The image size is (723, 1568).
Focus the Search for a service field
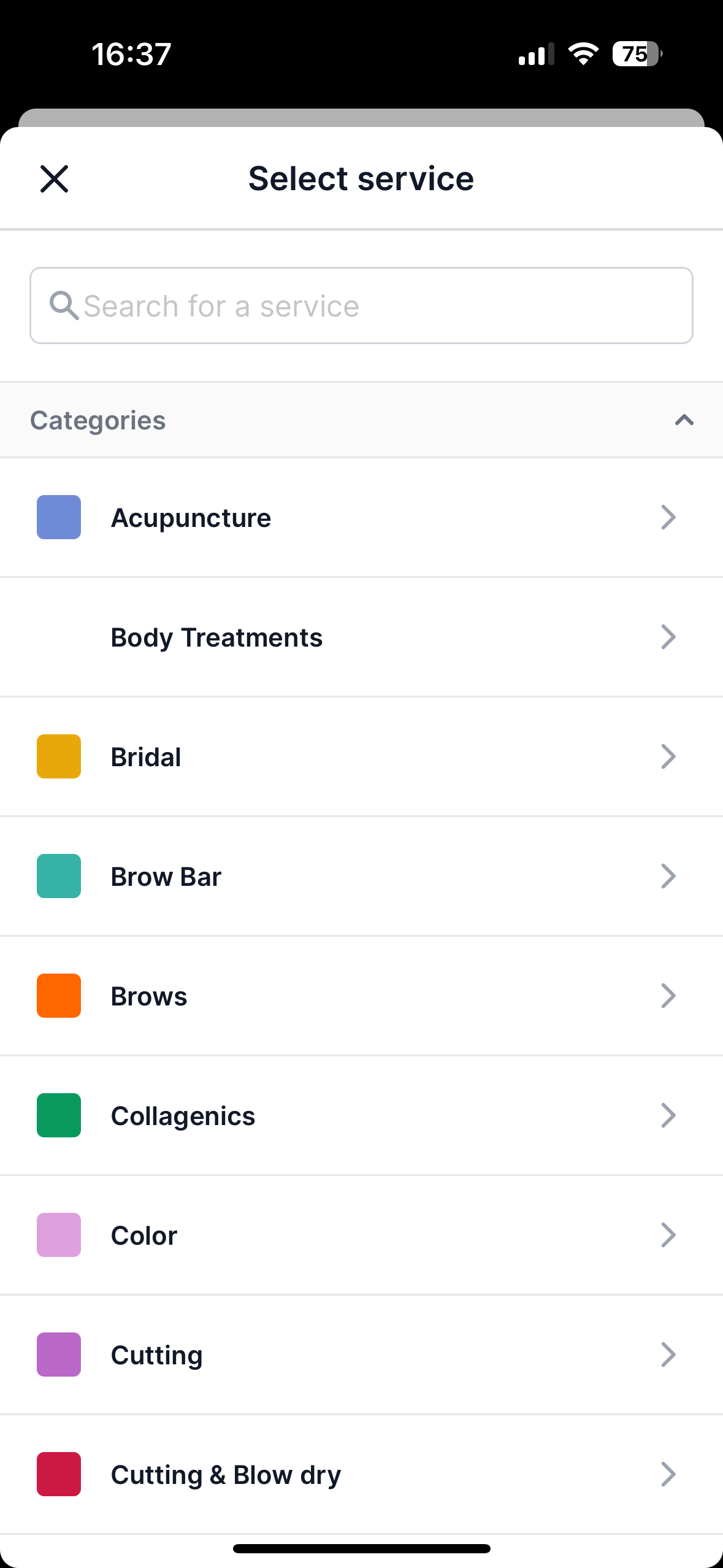tap(361, 306)
